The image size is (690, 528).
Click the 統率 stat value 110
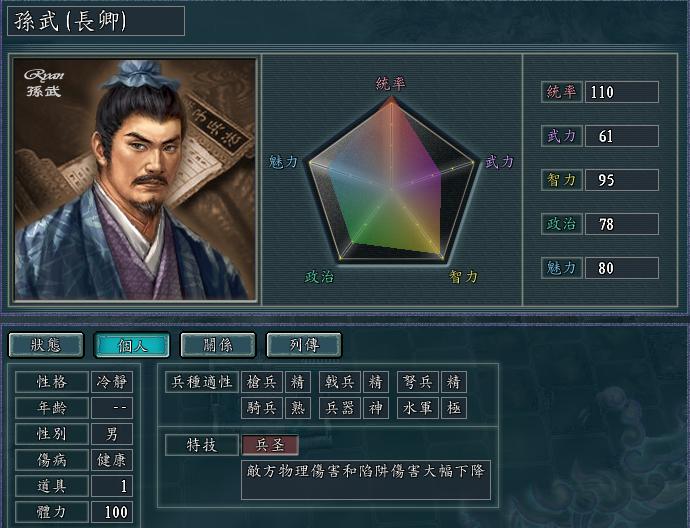[x=621, y=92]
